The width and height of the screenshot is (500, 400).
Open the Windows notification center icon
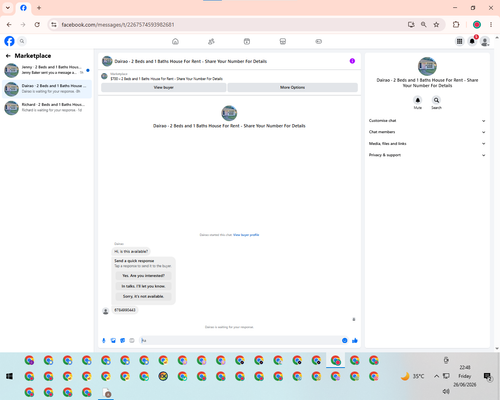488,376
